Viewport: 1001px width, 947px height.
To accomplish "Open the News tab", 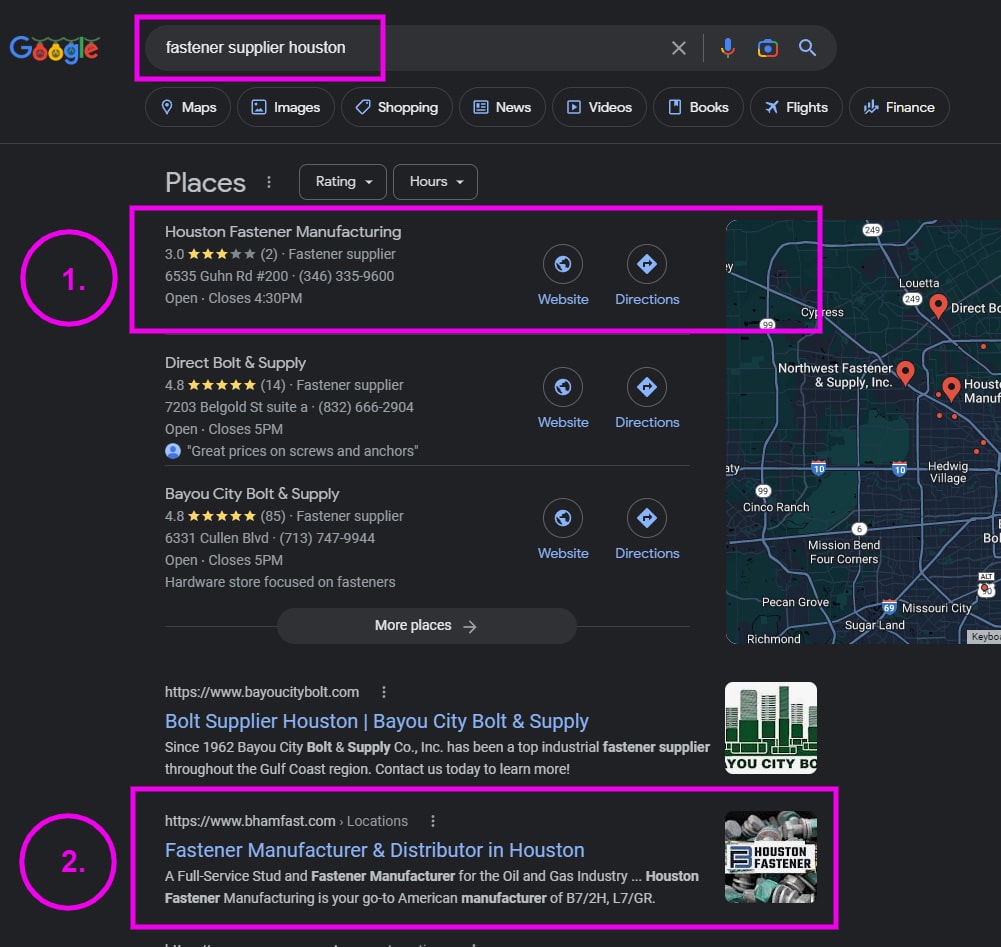I will (x=502, y=107).
